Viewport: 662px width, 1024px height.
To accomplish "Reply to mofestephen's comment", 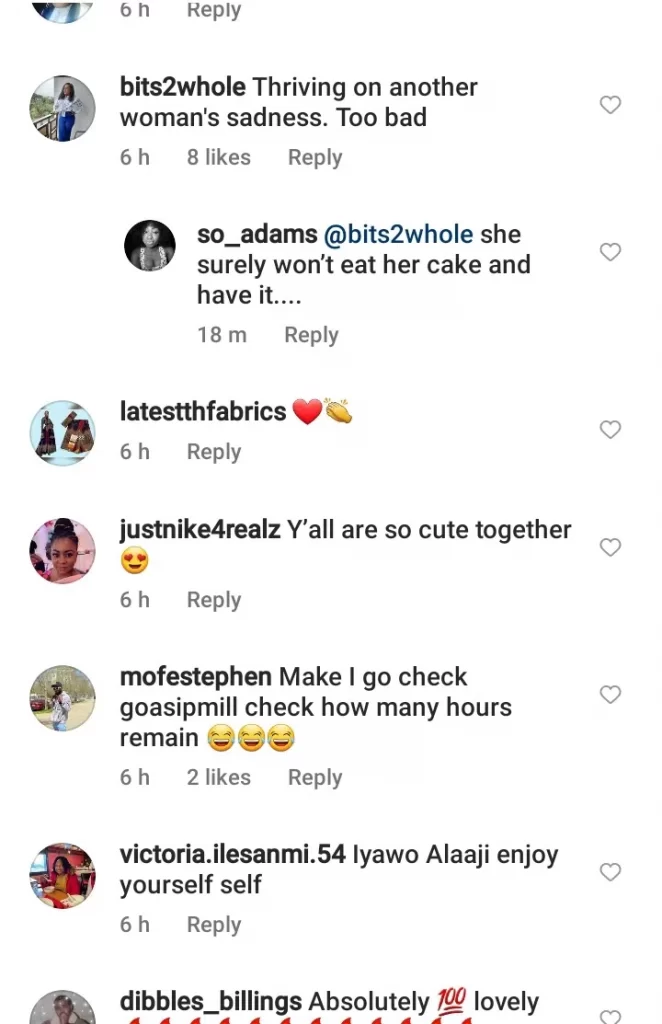I will tap(314, 778).
